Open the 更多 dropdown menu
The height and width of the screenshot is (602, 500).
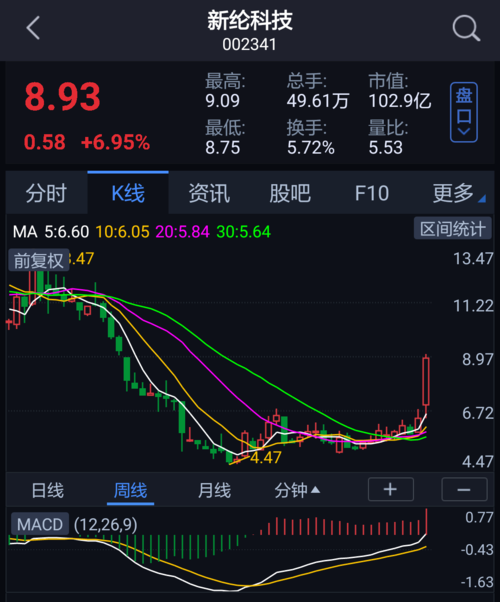pyautogui.click(x=459, y=193)
